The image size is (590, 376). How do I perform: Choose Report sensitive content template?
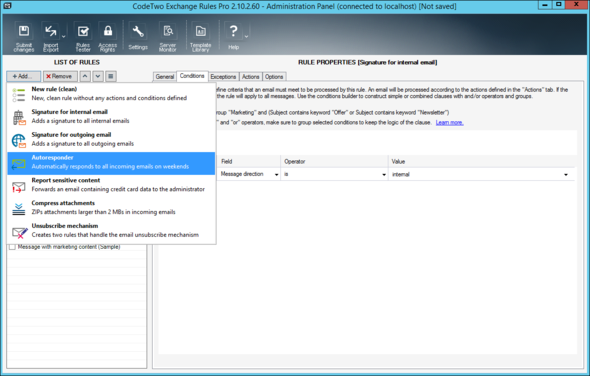111,185
